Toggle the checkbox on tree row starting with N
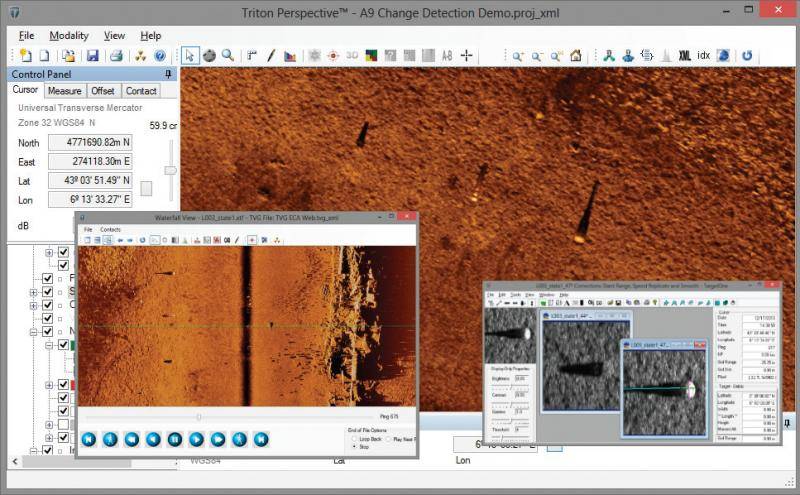Image resolution: width=800 pixels, height=495 pixels. tap(47, 332)
